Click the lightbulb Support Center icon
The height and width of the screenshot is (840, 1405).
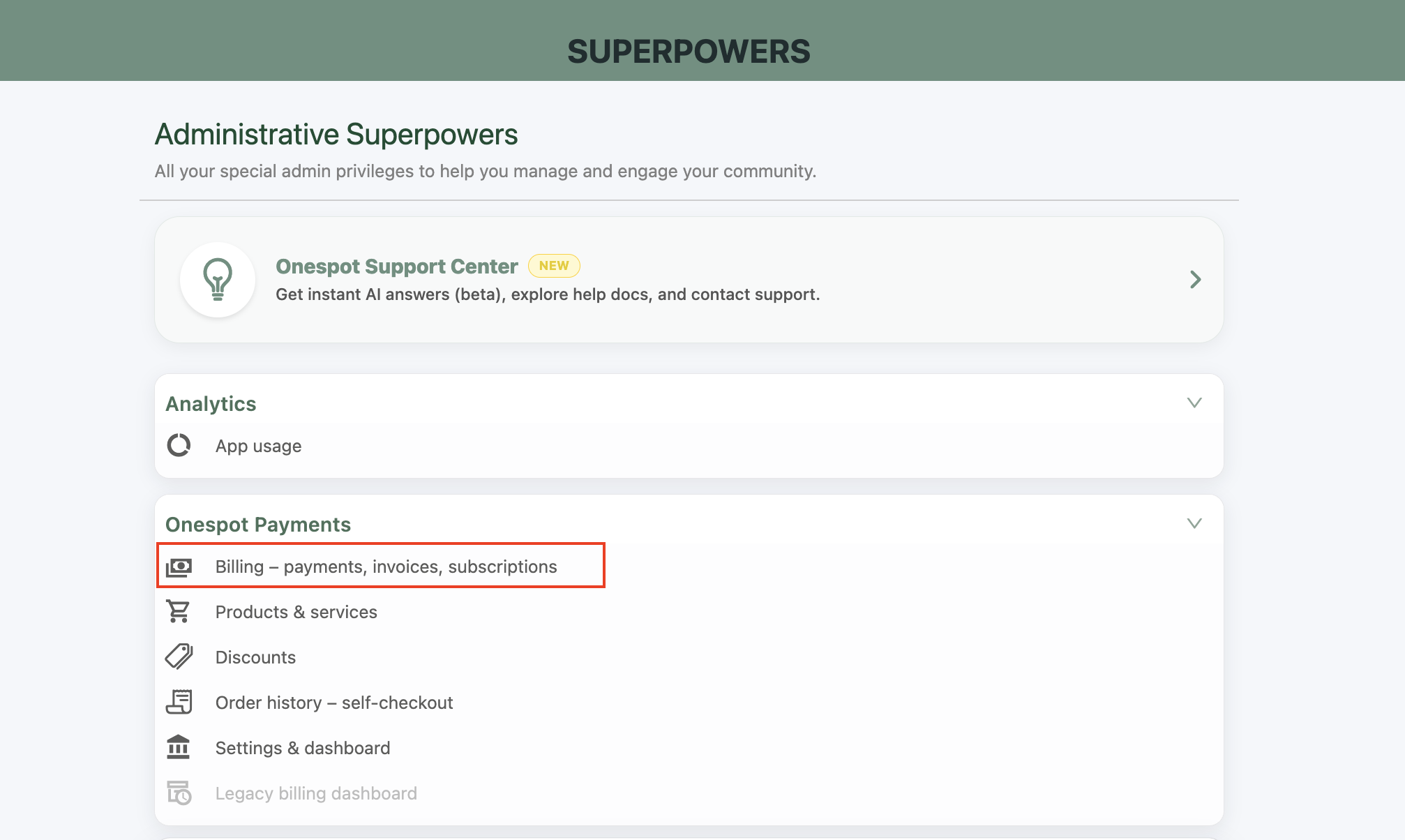[218, 279]
